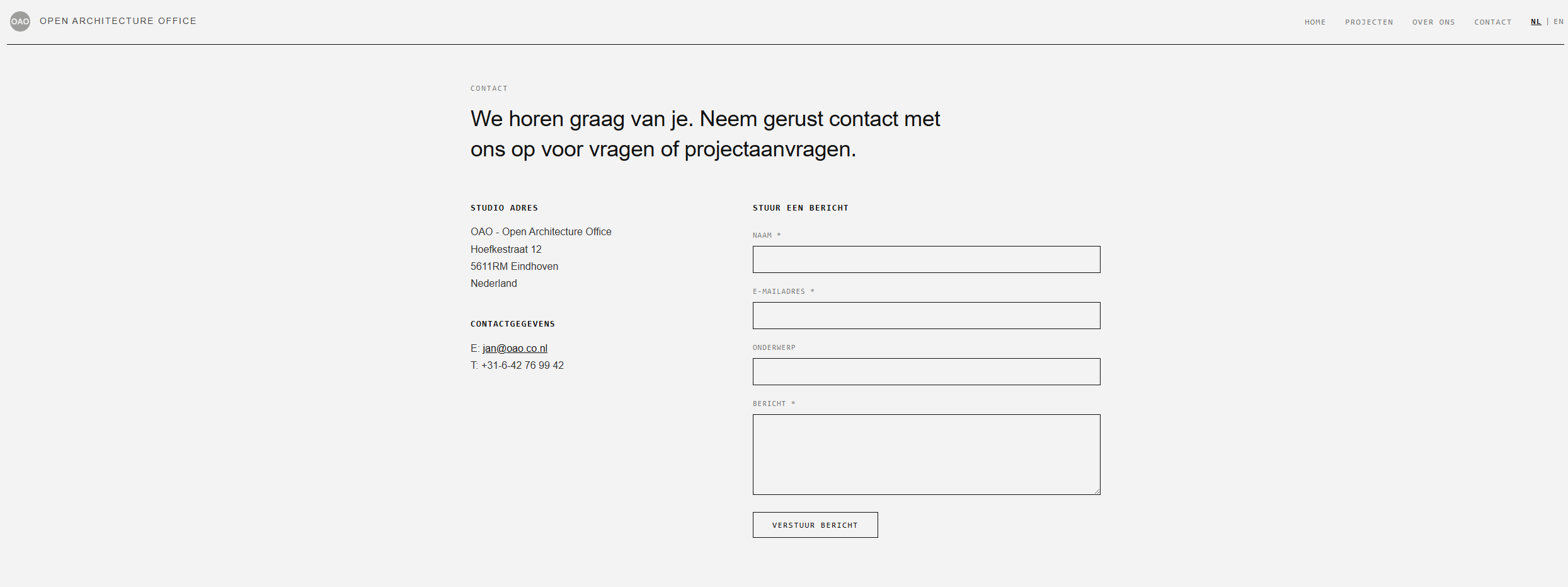Switch language to EN
Viewport: 1568px width, 587px height.
pyautogui.click(x=1559, y=21)
